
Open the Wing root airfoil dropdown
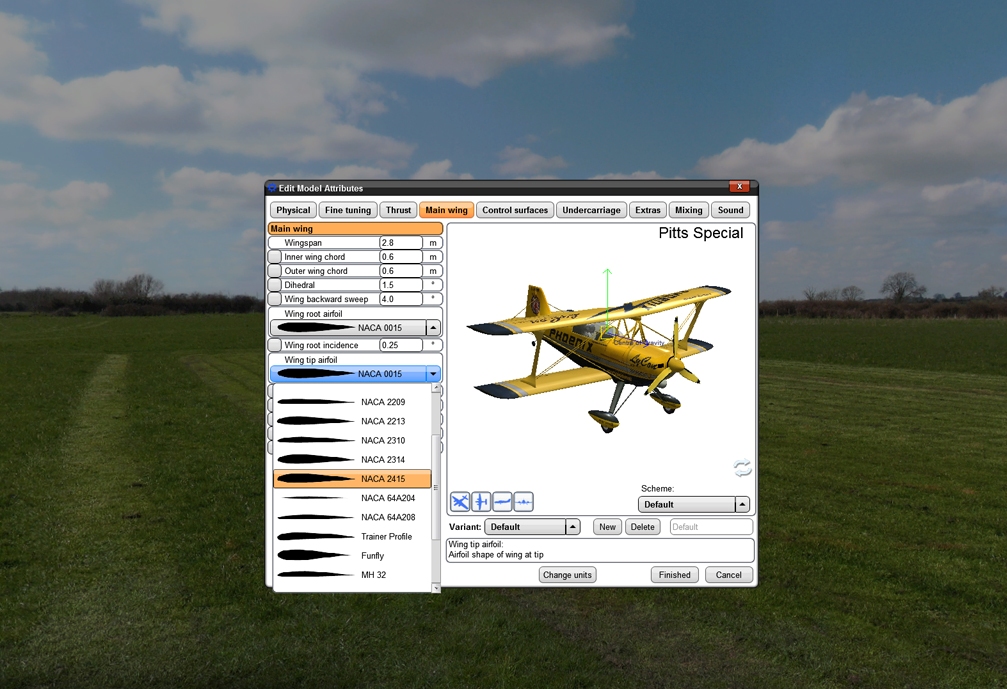pos(432,328)
